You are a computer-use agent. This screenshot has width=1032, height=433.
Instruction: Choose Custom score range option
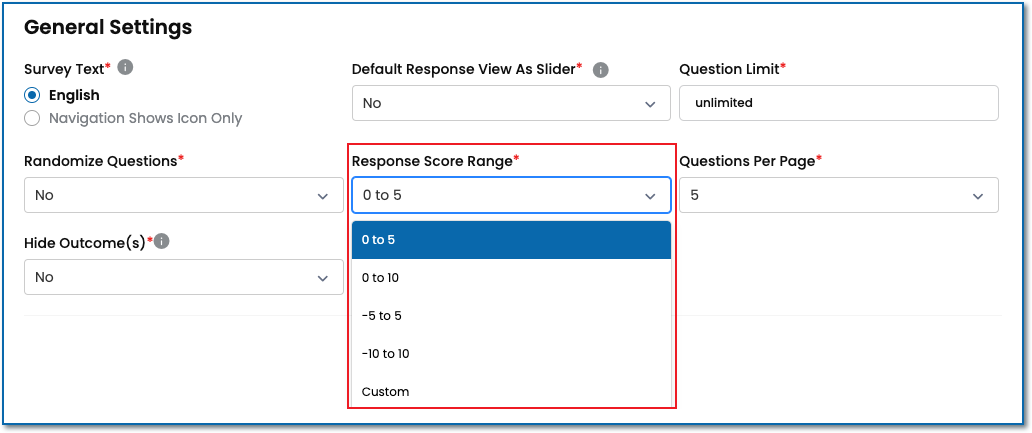[510, 392]
